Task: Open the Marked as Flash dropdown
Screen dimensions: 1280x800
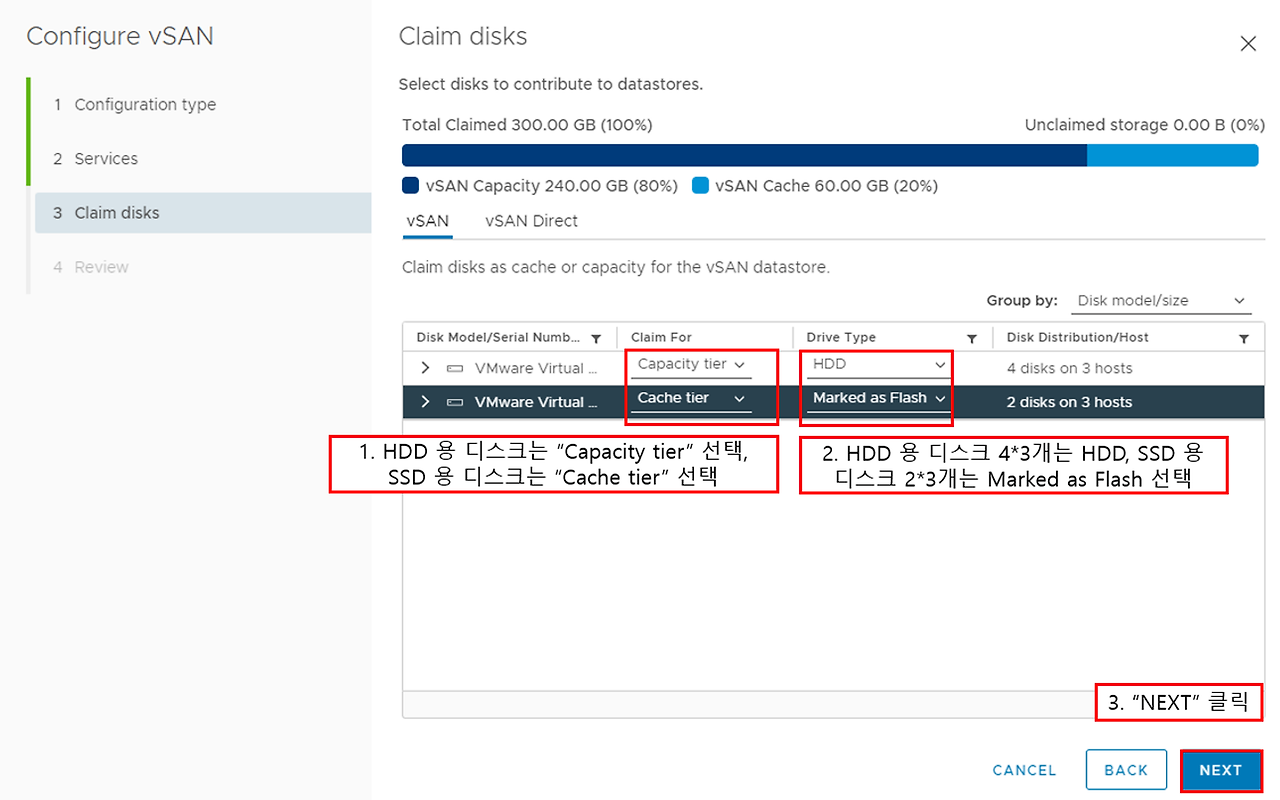Action: tap(877, 399)
